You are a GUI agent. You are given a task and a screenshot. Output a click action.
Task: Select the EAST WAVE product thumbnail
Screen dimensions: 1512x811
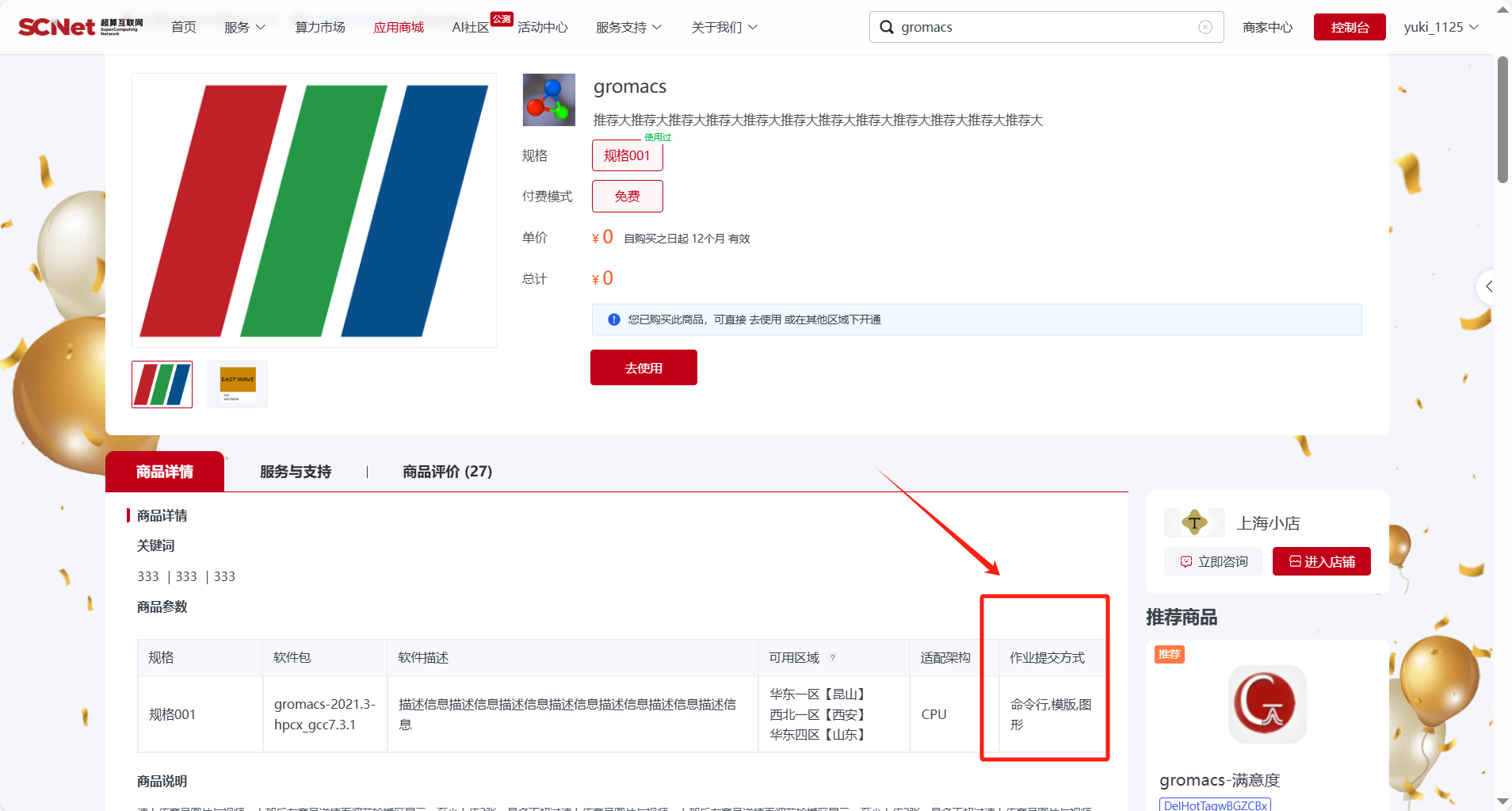[238, 384]
